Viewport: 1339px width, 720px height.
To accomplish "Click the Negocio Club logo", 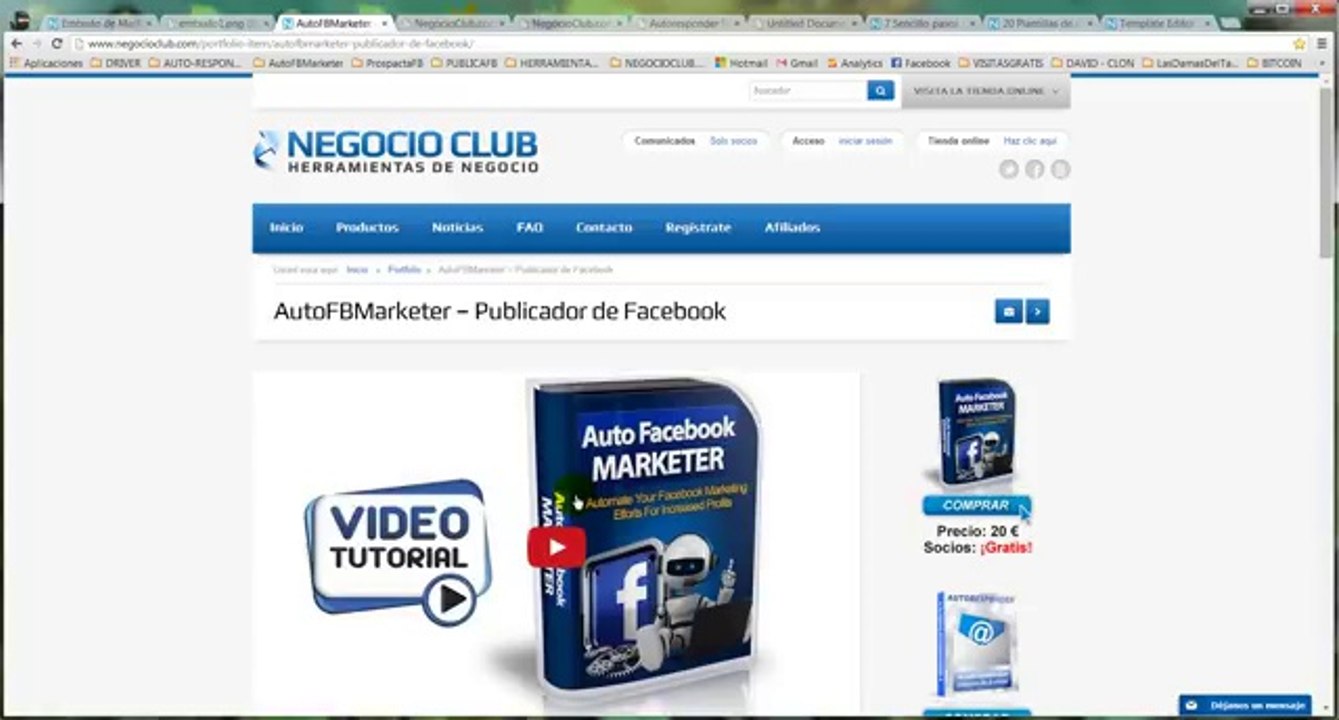I will [x=396, y=151].
